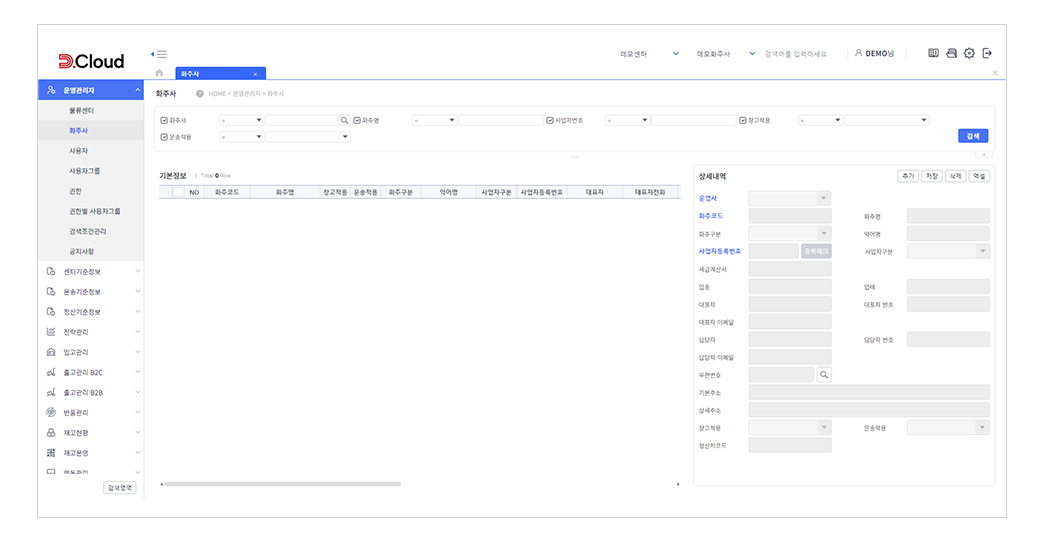This screenshot has height=544, width=1044.
Task: Collapse search panel with small up arrow
Action: [x=984, y=154]
